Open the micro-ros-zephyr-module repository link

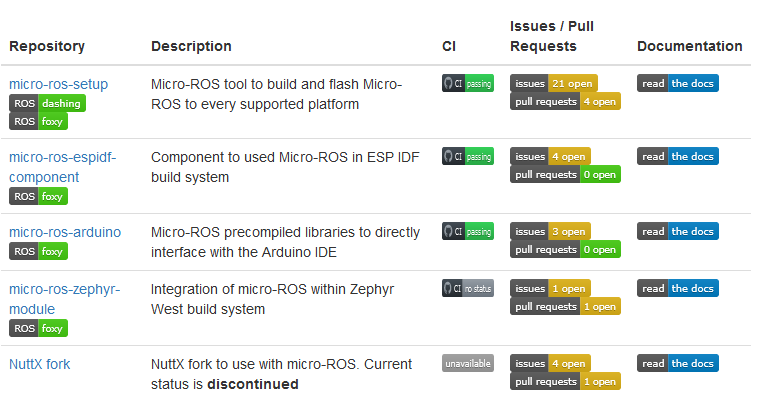click(x=64, y=299)
